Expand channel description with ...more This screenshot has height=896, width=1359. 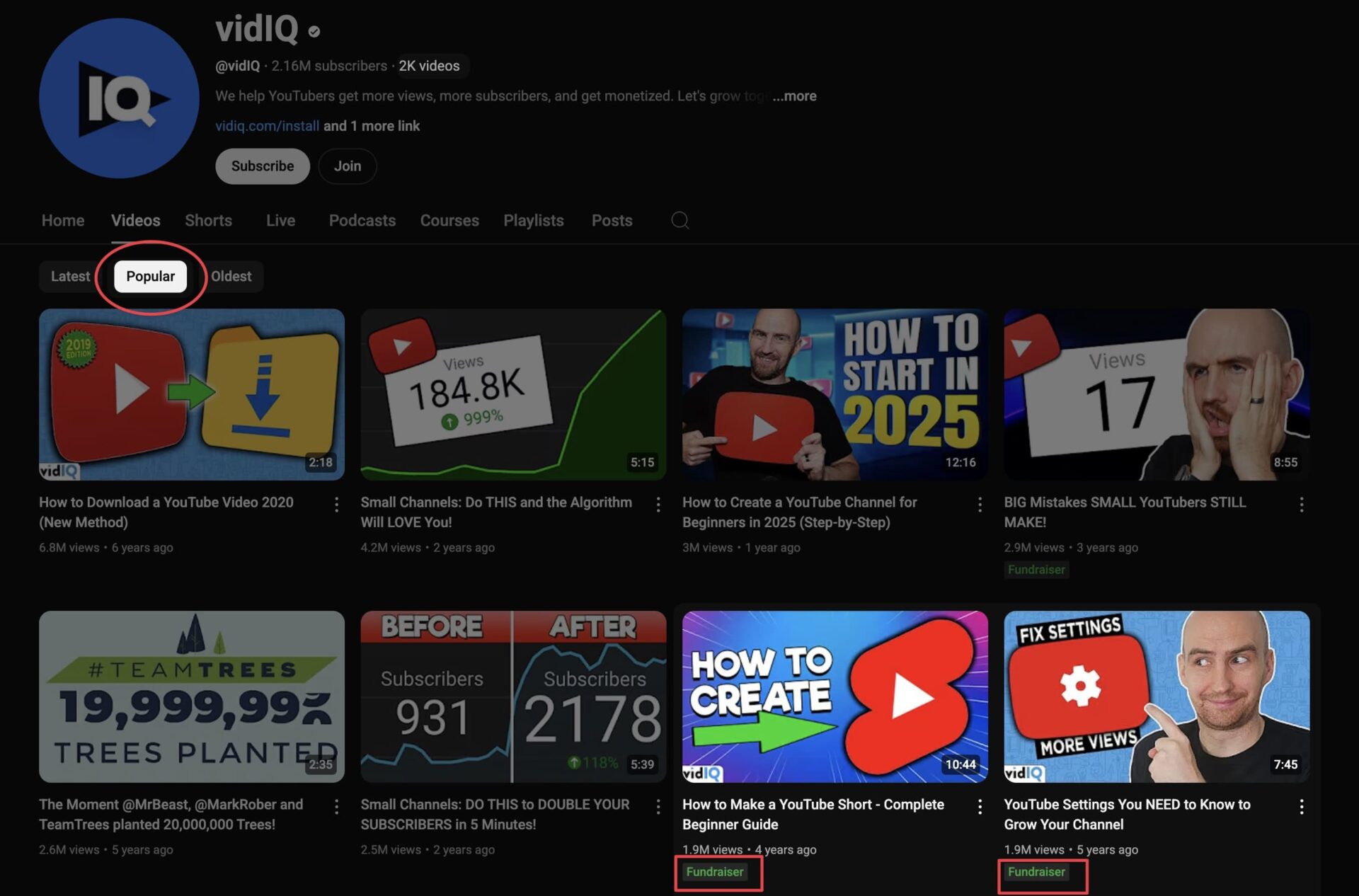pos(794,96)
